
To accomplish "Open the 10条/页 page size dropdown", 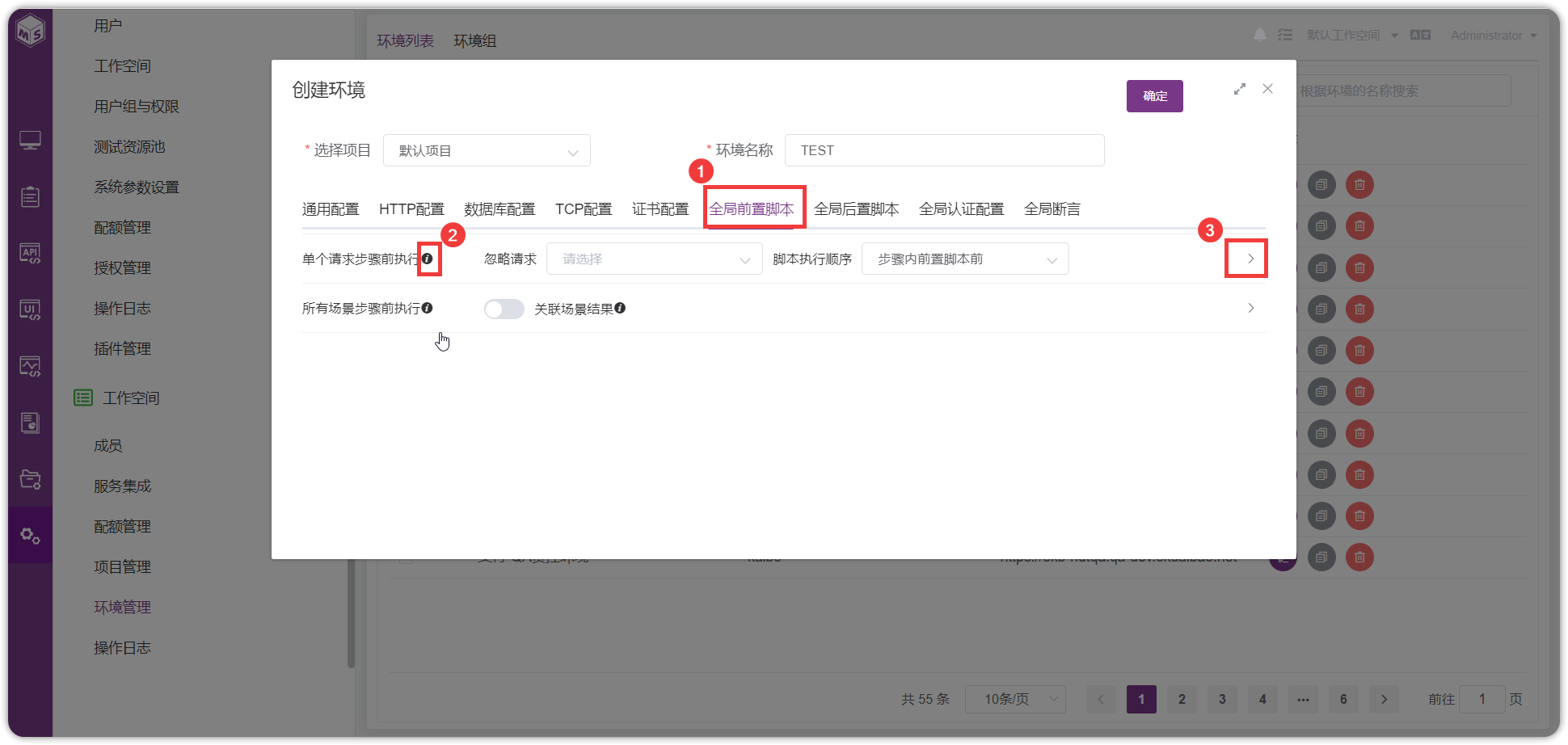I will 1015,699.
